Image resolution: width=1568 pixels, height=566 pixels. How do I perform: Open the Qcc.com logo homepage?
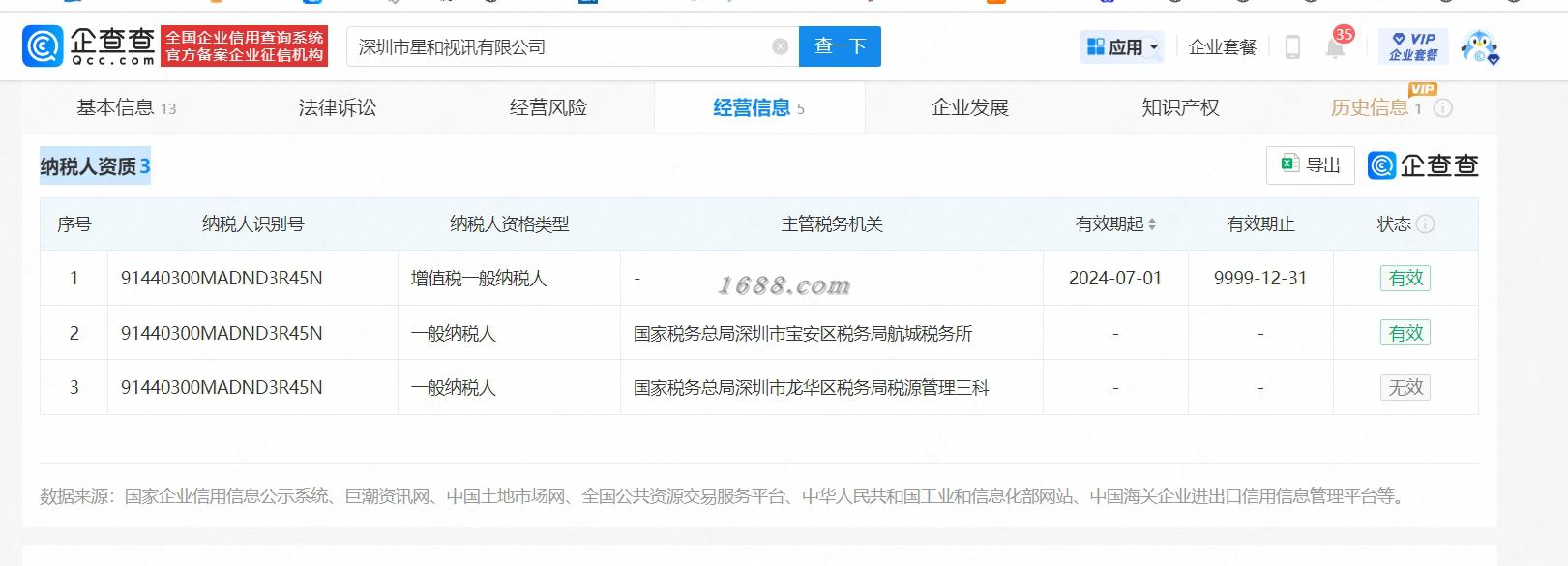tap(89, 46)
